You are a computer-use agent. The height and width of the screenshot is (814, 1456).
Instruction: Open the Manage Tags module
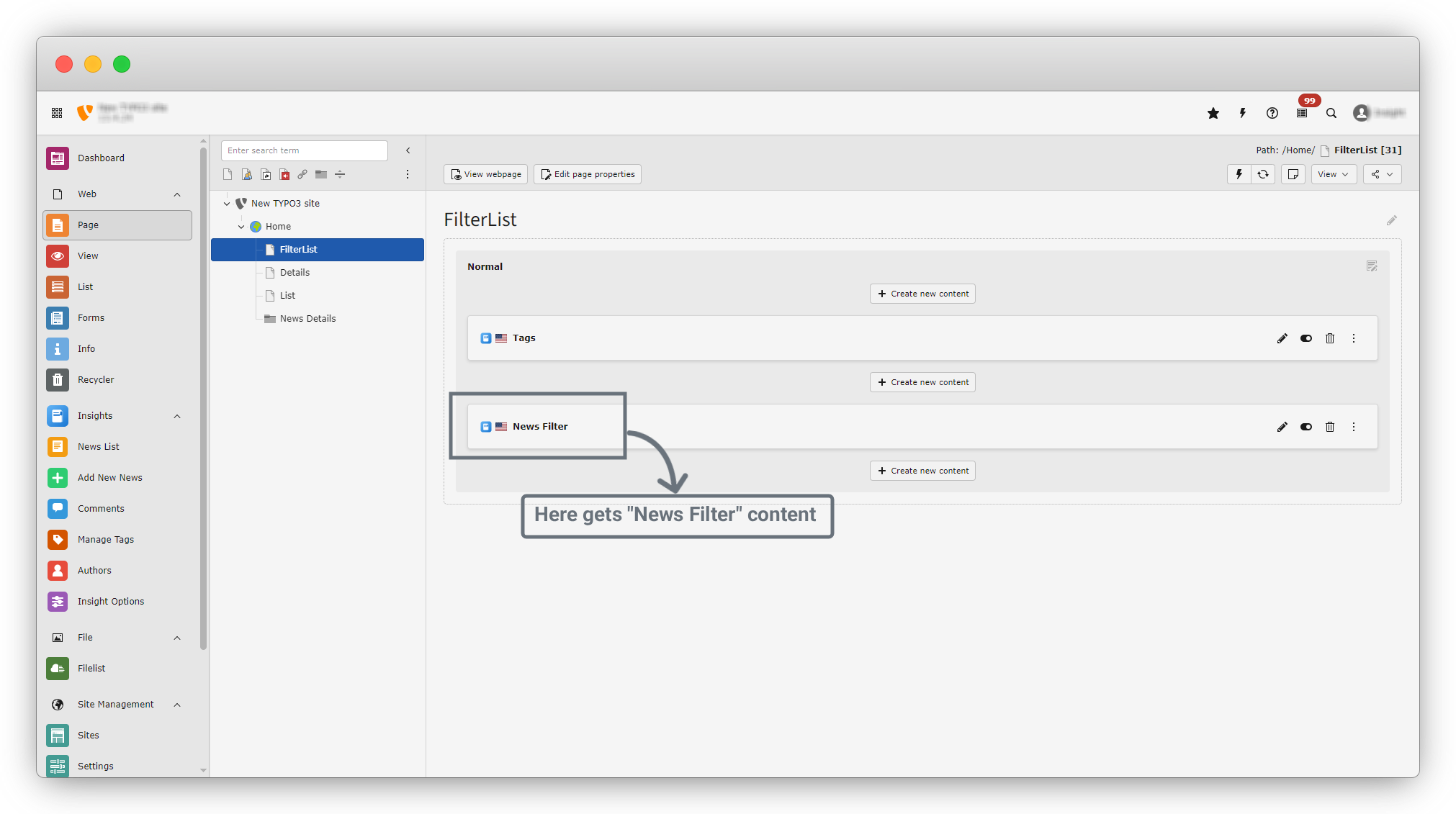click(x=105, y=540)
